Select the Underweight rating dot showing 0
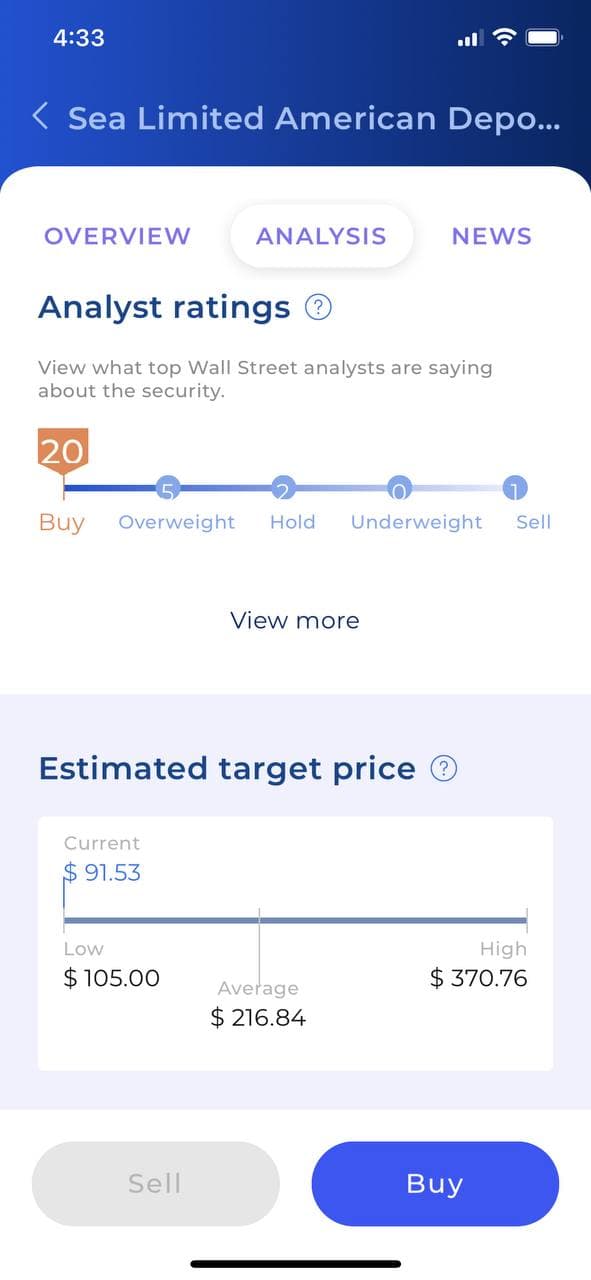 400,488
